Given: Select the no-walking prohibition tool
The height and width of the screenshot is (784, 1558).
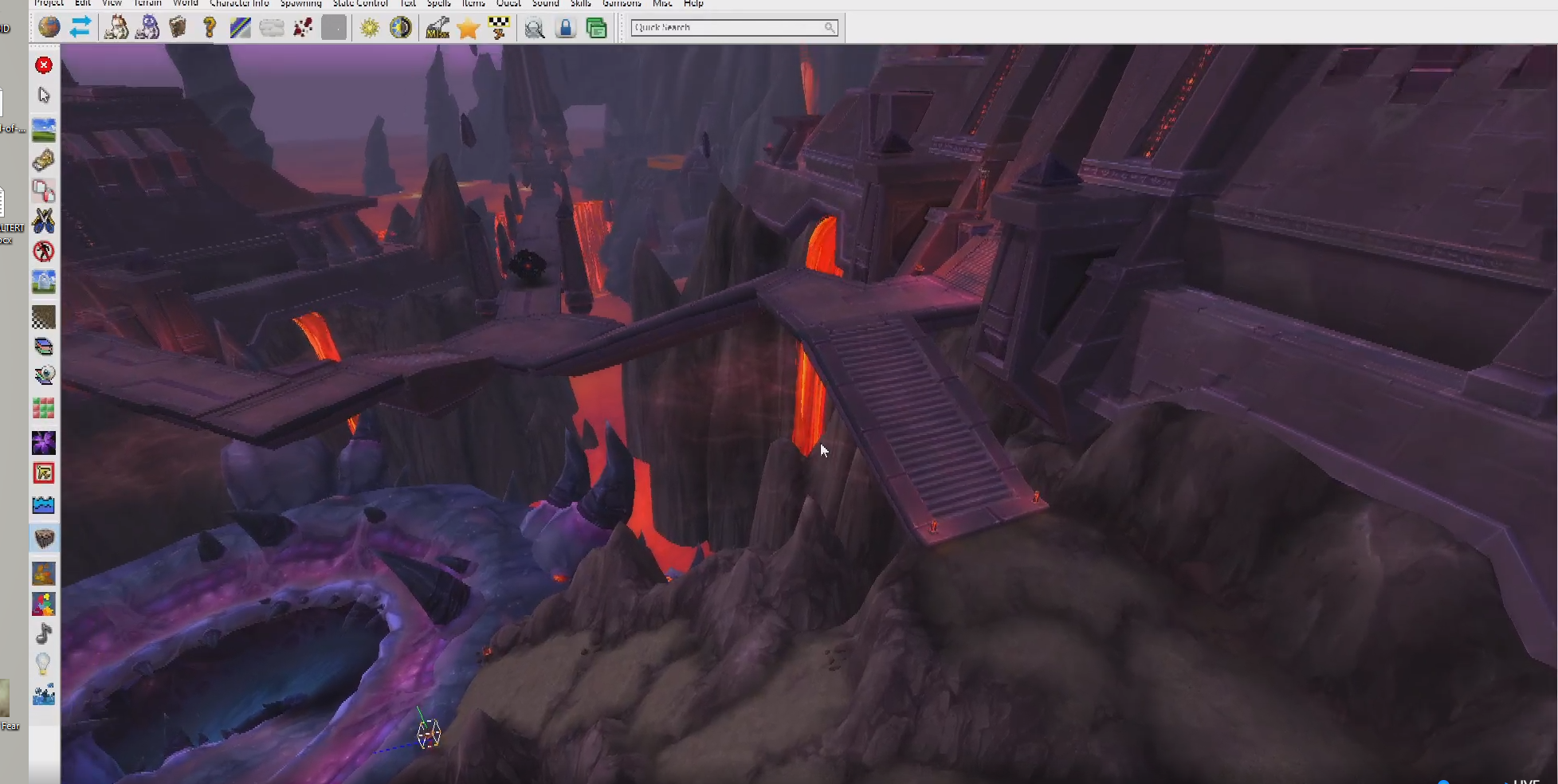Looking at the screenshot, I should coord(44,252).
